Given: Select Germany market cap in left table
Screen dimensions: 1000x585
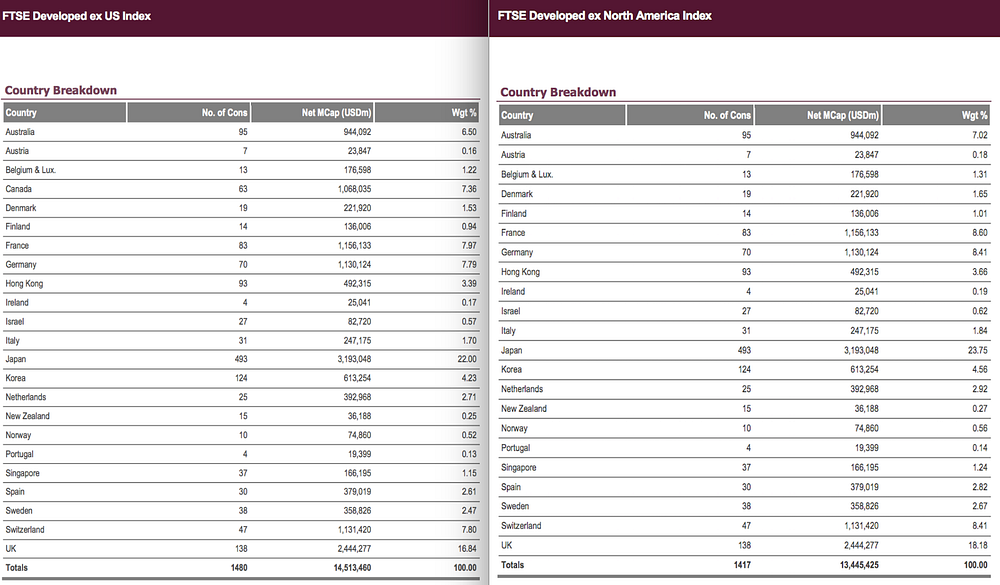Looking at the screenshot, I should [x=354, y=265].
